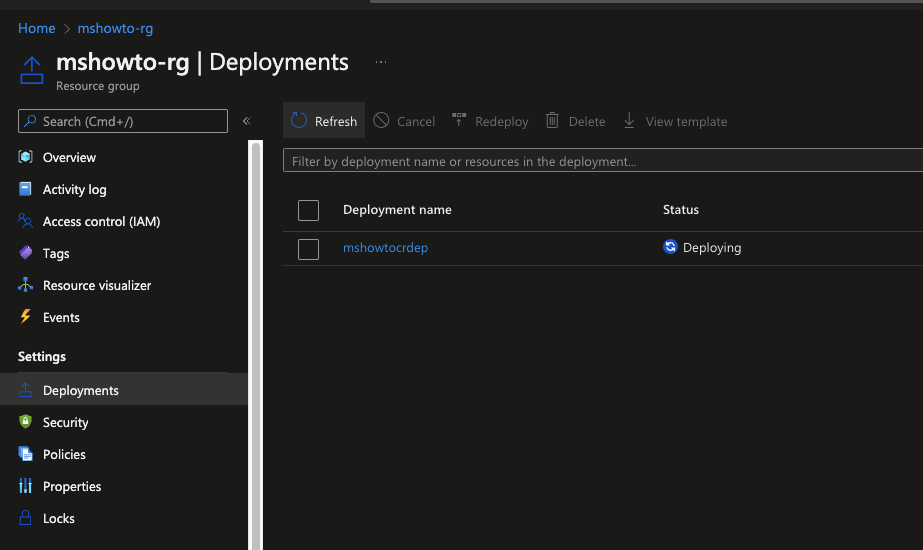Click the Status column header

click(681, 210)
